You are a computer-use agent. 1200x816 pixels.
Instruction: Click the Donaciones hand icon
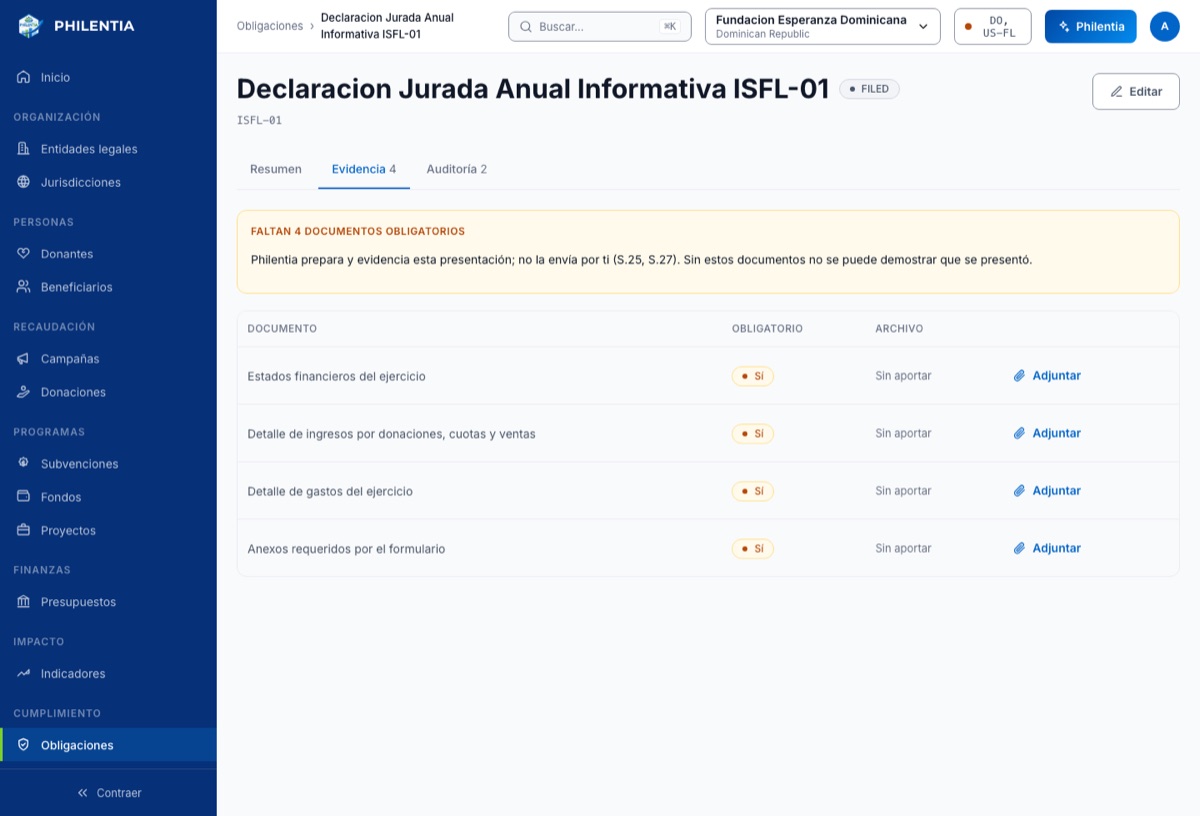tap(24, 392)
